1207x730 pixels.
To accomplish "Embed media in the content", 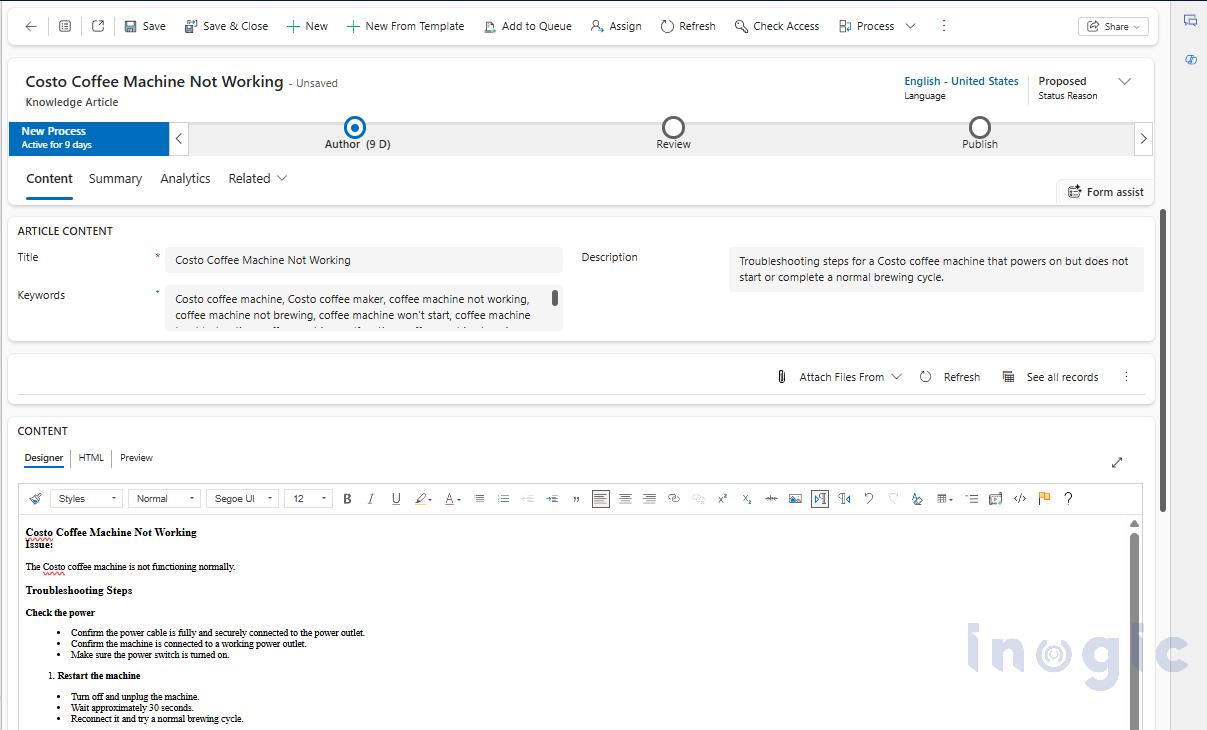I will click(x=995, y=498).
